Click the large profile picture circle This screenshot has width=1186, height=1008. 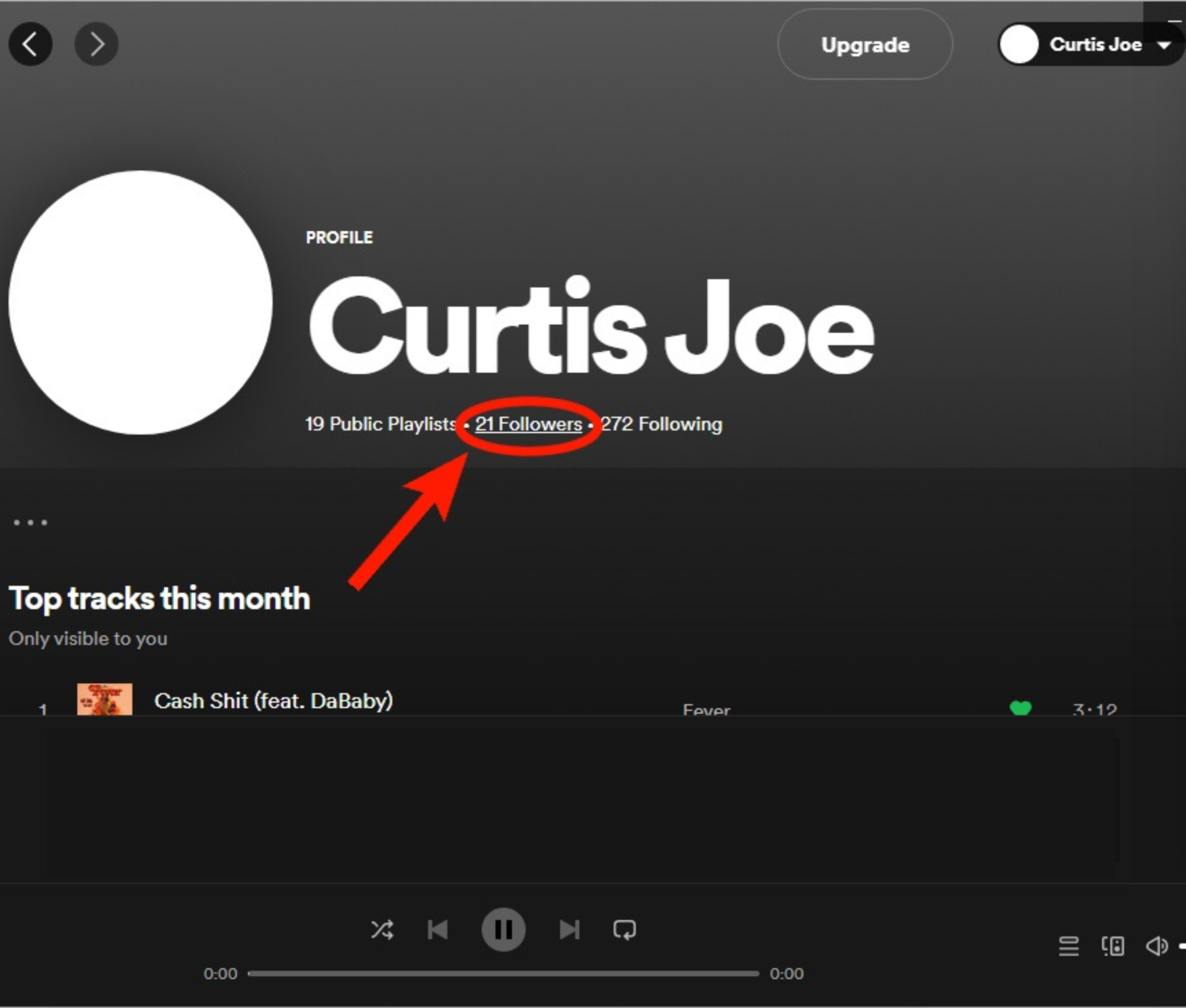point(141,303)
